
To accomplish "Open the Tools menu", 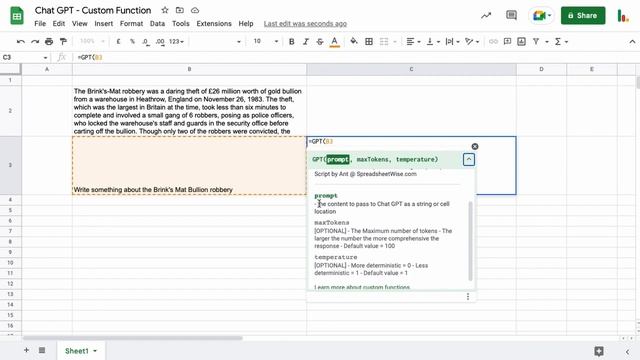I will click(x=180, y=24).
